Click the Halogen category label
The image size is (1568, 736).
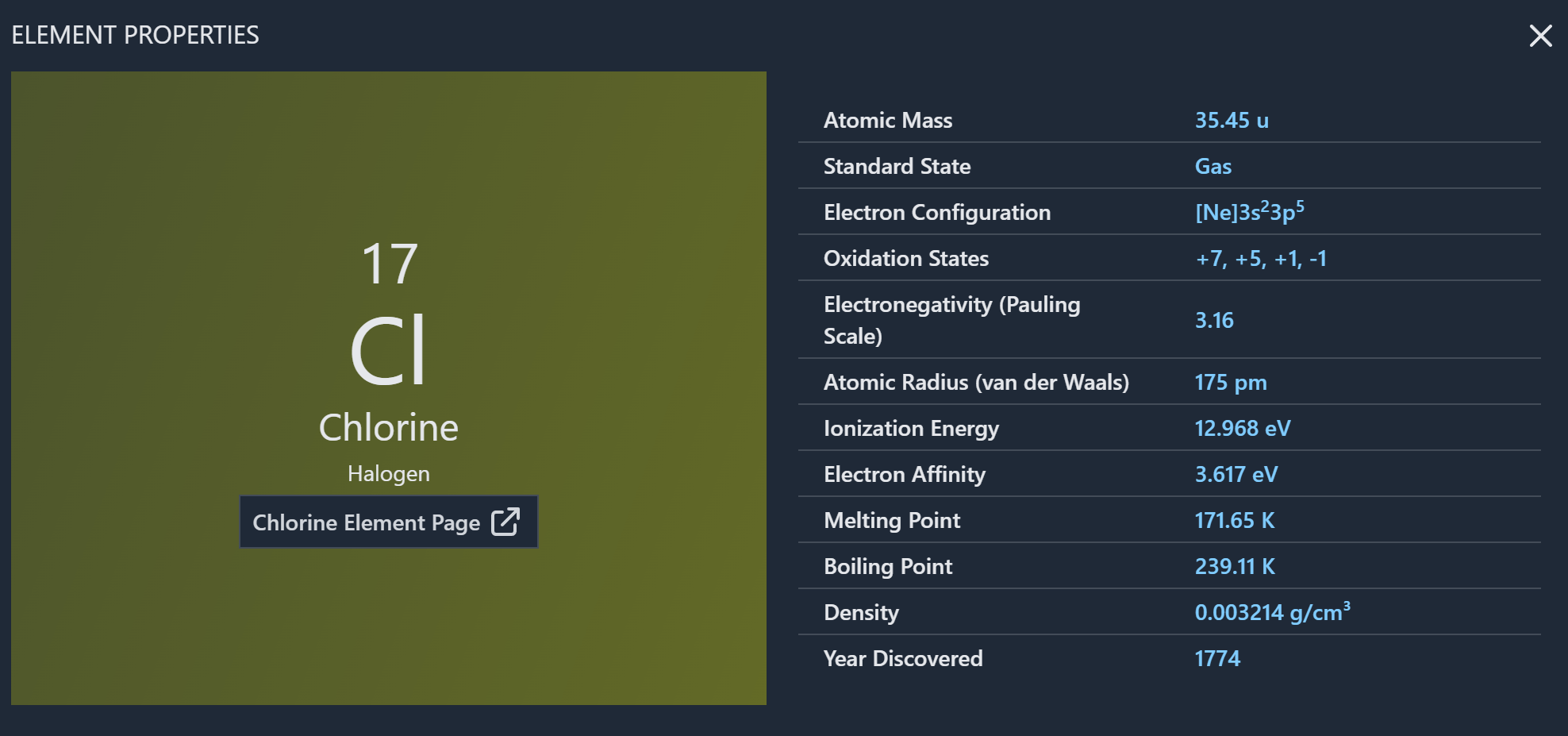point(389,473)
